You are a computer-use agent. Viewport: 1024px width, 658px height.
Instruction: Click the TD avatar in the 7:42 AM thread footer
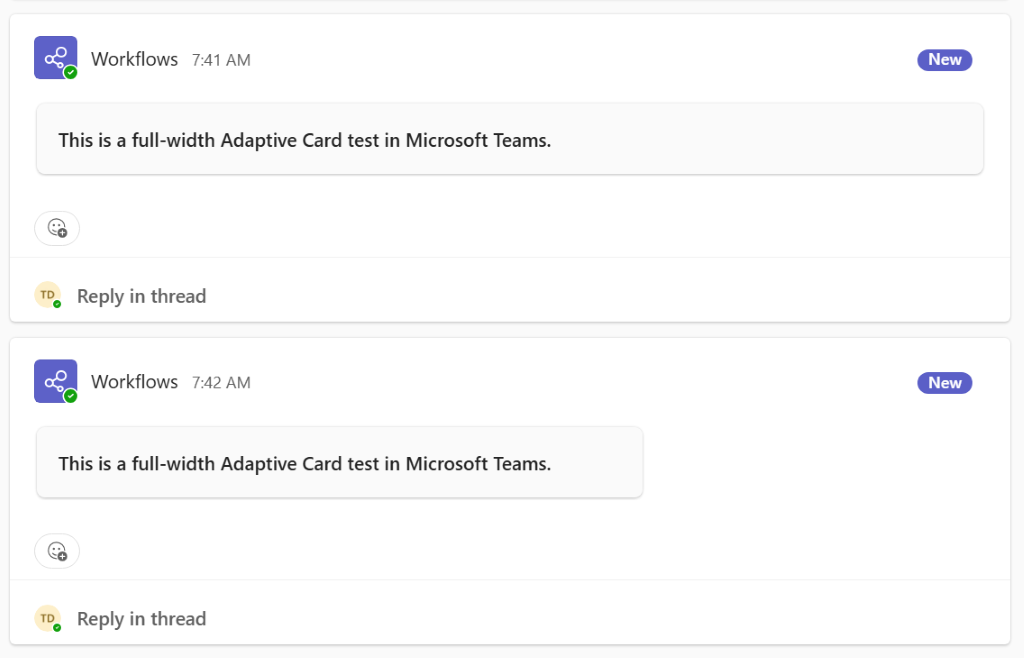click(x=47, y=617)
